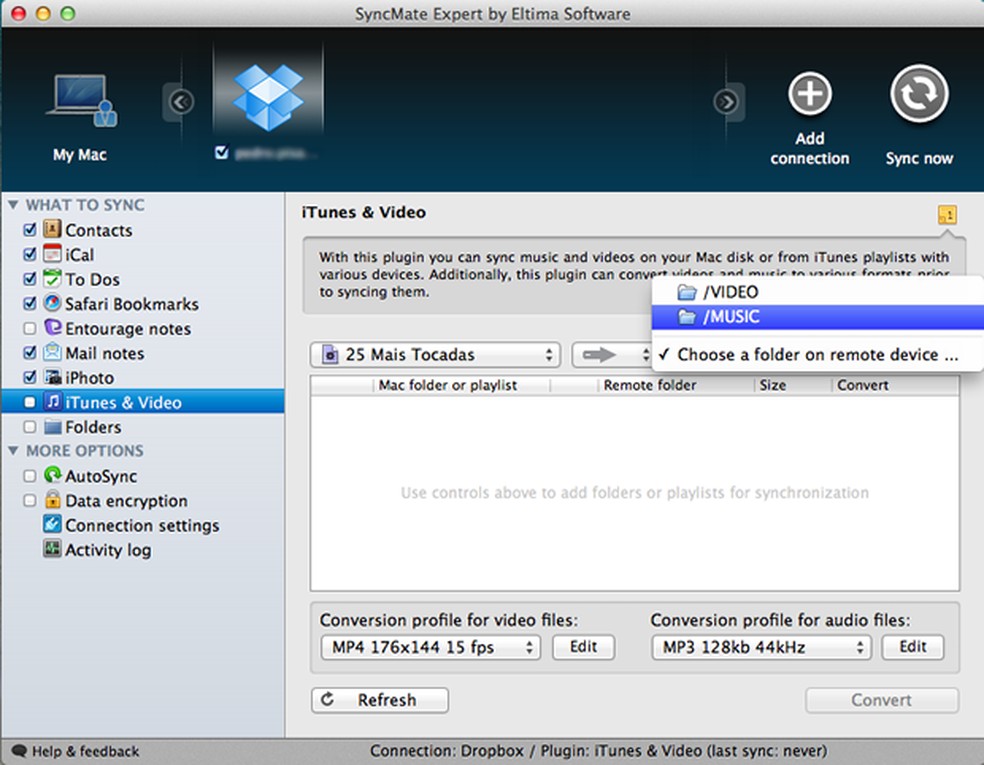Start syncing with Sync now icon
Viewport: 984px width, 765px height.
tap(919, 94)
